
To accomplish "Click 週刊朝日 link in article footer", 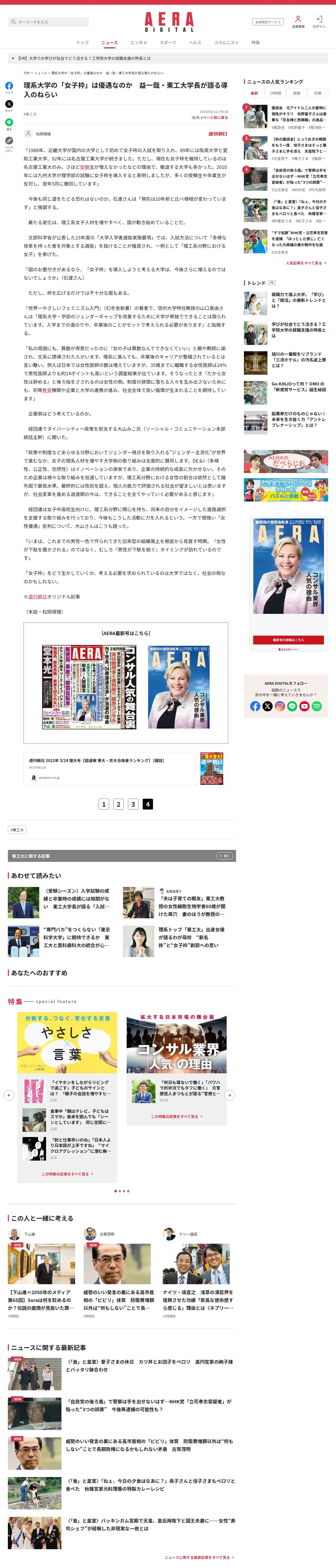I will click(37, 597).
